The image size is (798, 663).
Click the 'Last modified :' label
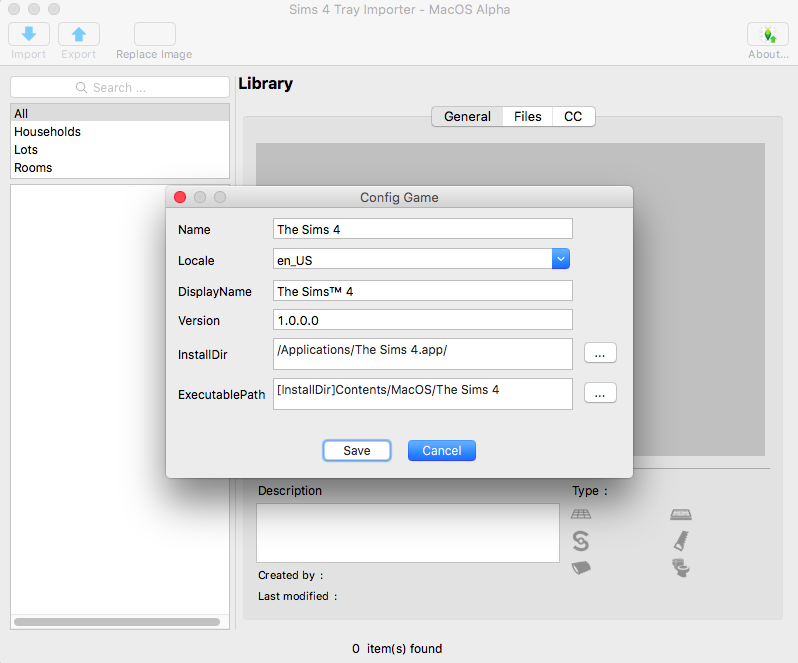[298, 596]
